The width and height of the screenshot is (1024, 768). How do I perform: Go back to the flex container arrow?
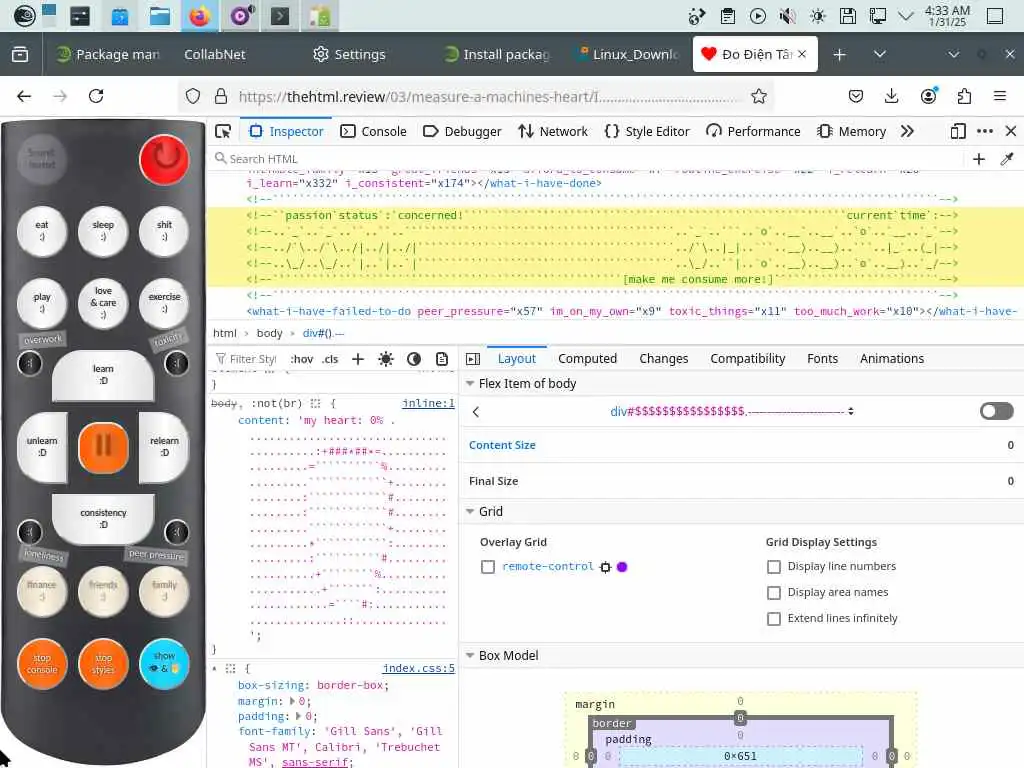pos(476,411)
